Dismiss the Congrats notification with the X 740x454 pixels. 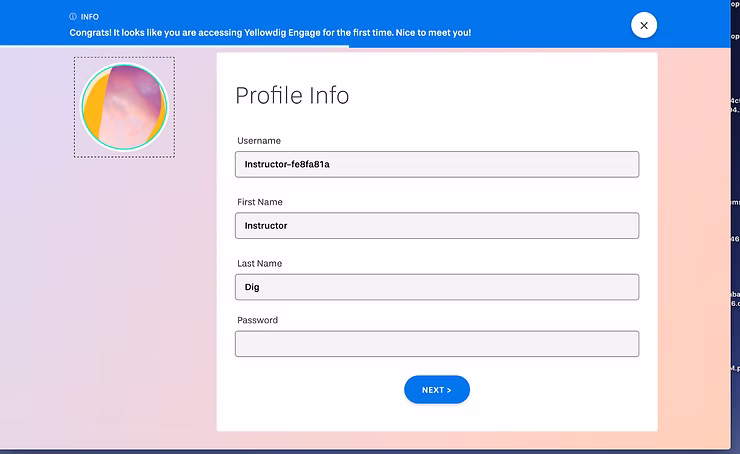click(644, 25)
